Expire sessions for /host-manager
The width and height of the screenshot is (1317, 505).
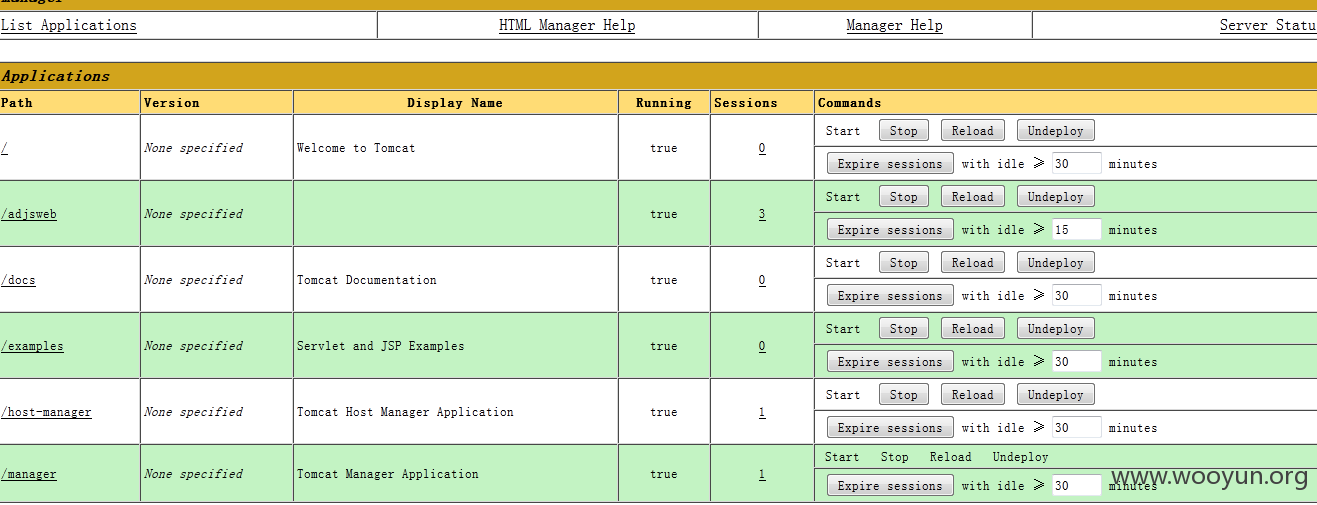(x=890, y=428)
